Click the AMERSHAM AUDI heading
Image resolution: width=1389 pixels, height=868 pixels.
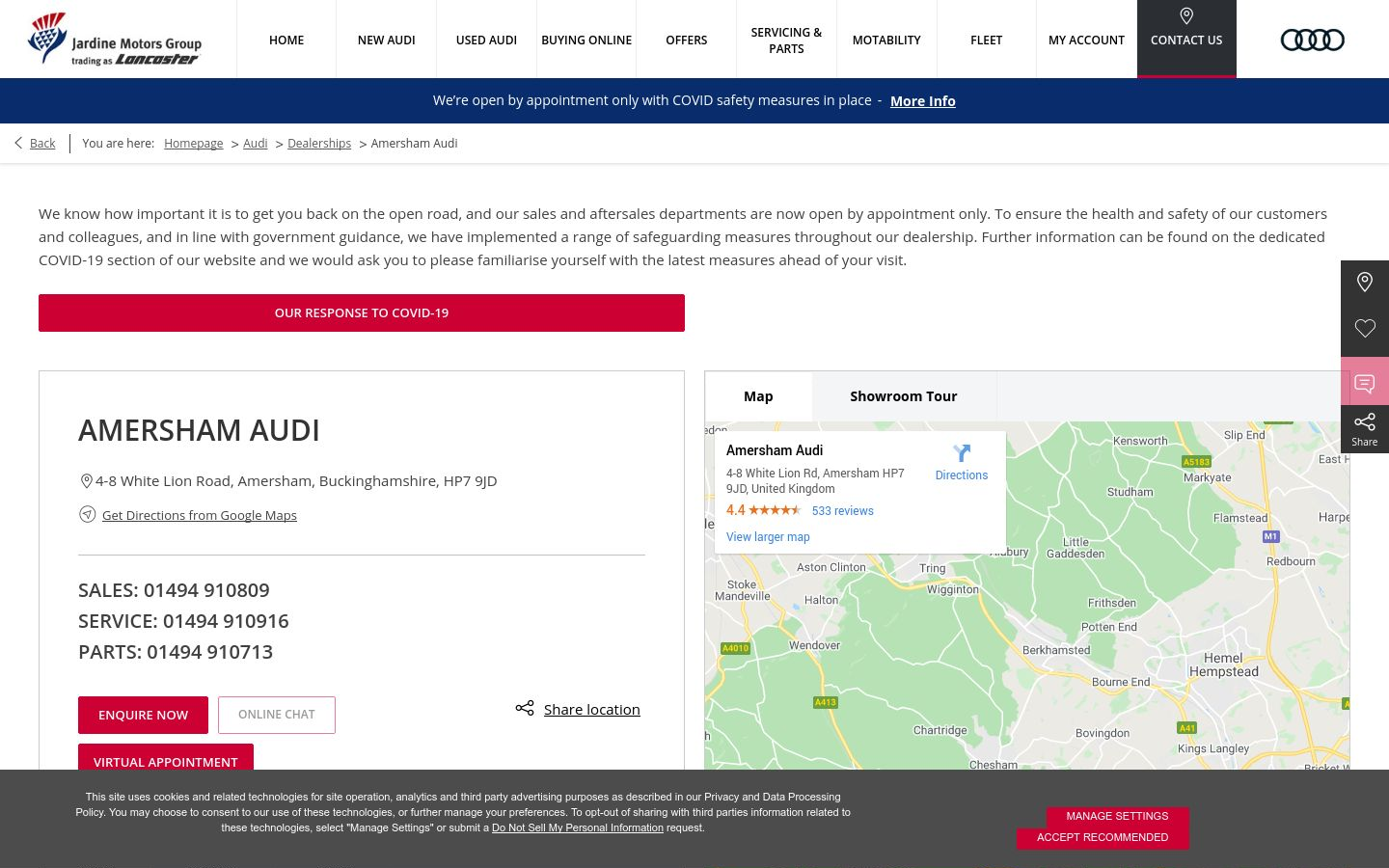point(199,430)
